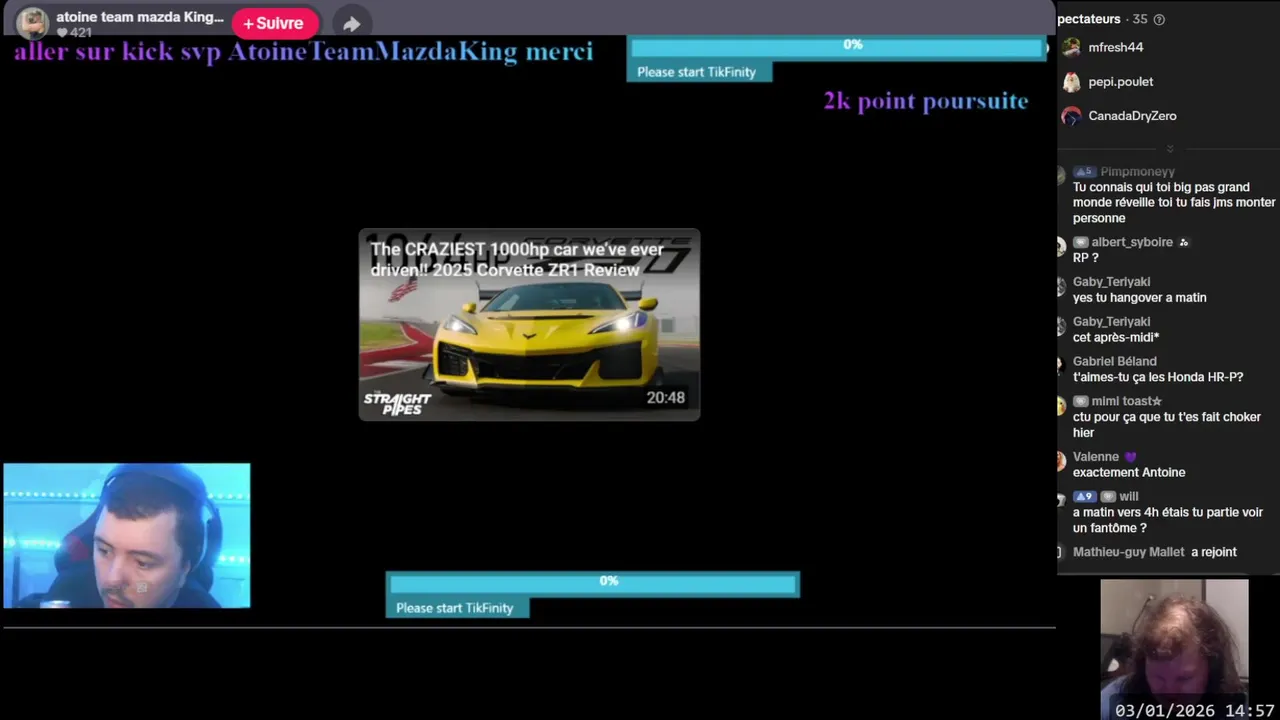The height and width of the screenshot is (720, 1280).
Task: Click the bottom-right facecam window
Action: pyautogui.click(x=1174, y=649)
